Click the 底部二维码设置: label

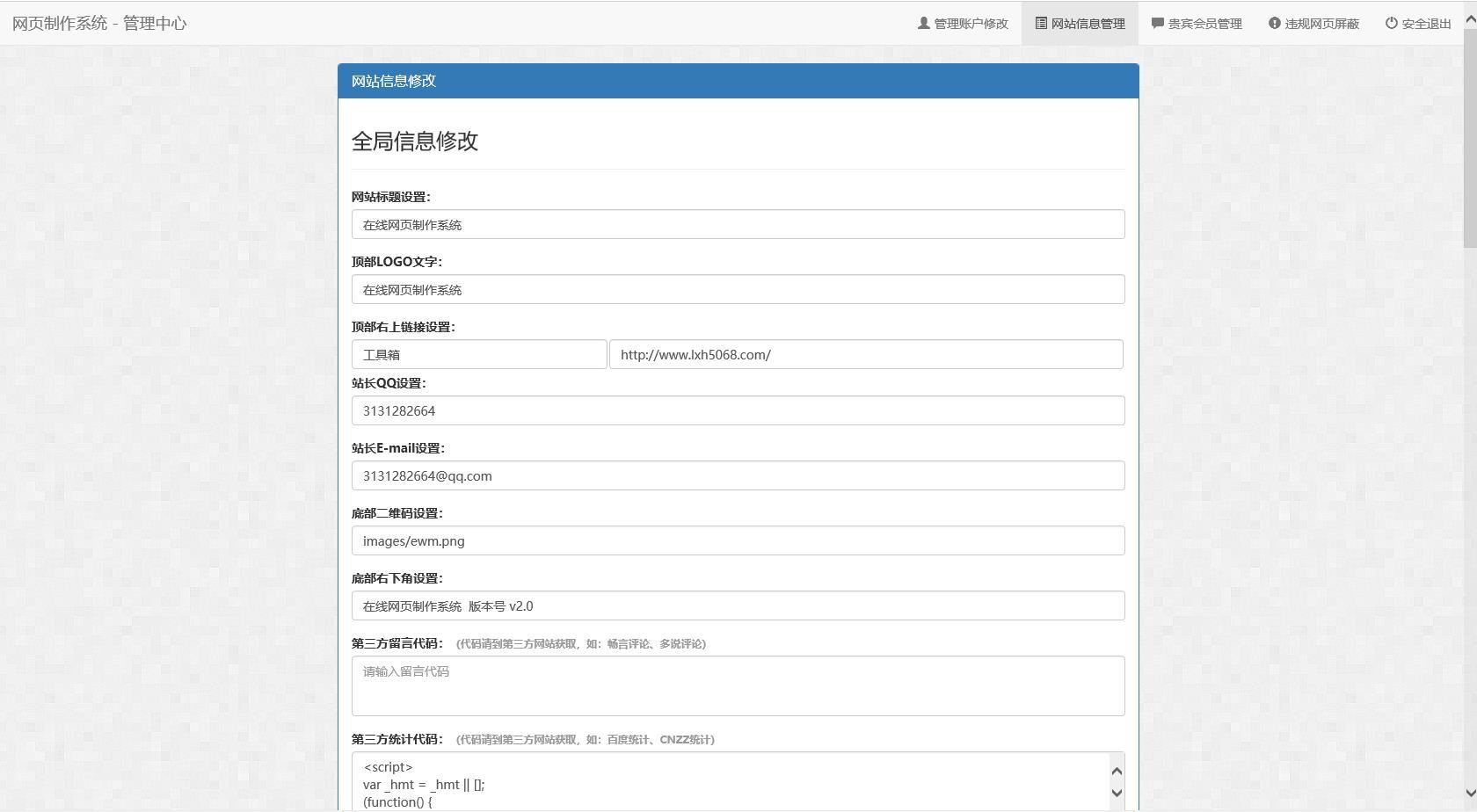(397, 513)
